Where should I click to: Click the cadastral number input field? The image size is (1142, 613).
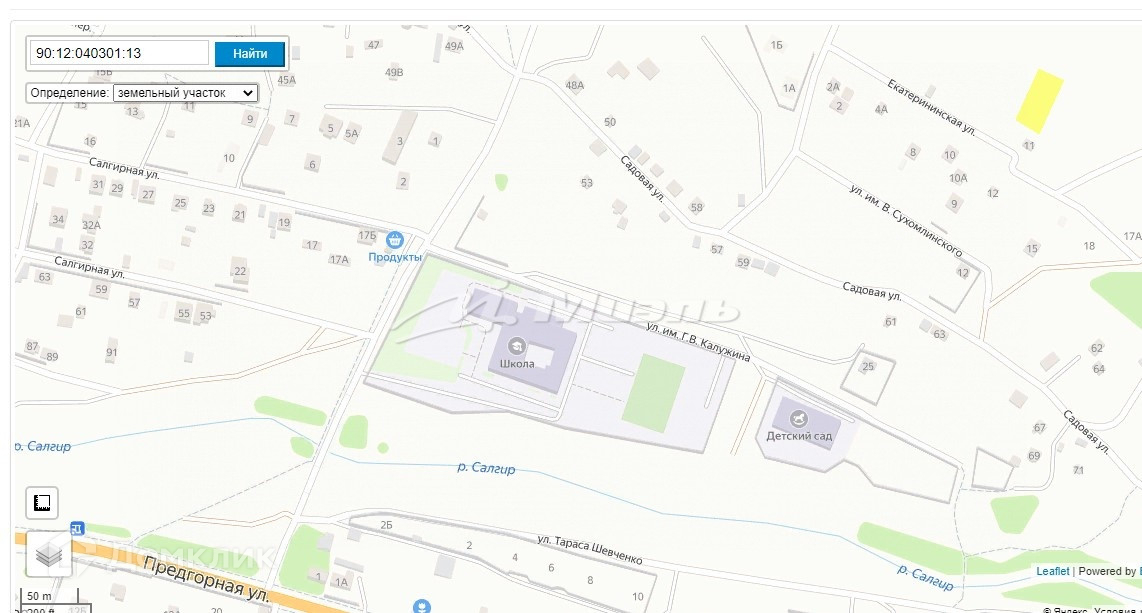point(119,53)
